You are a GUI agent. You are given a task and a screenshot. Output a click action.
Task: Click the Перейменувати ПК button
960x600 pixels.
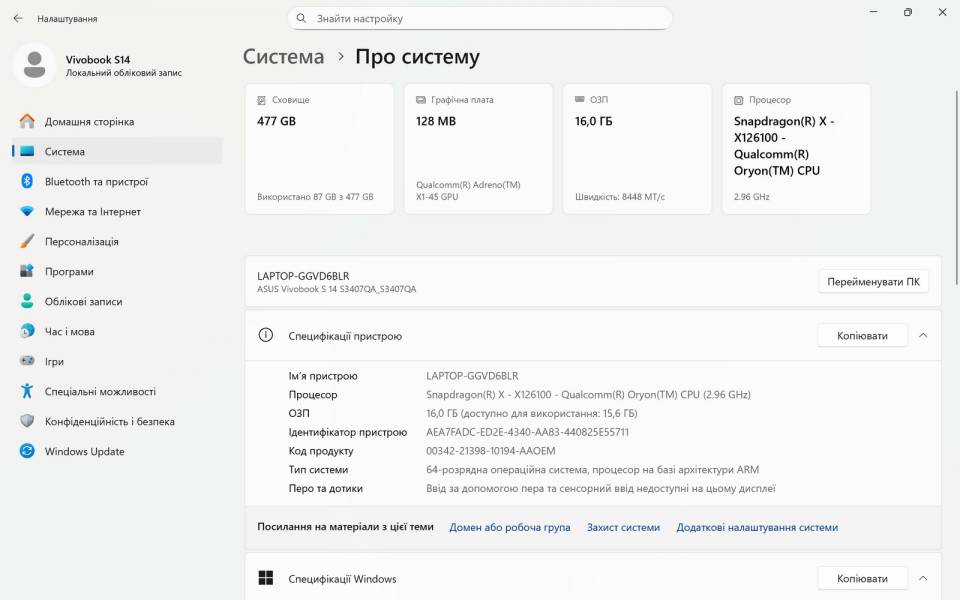[871, 280]
